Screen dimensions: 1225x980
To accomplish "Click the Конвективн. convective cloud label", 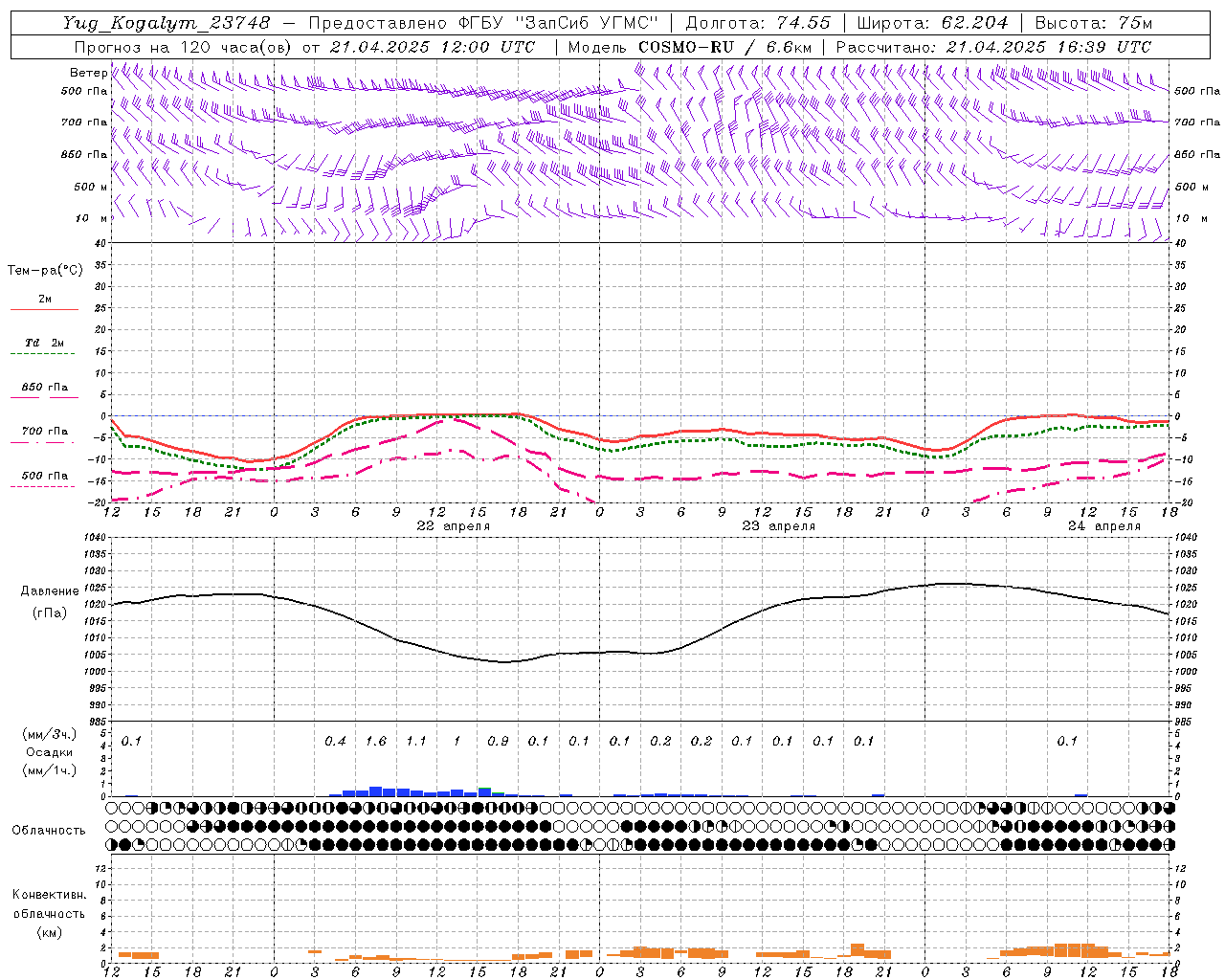I will pos(49,895).
